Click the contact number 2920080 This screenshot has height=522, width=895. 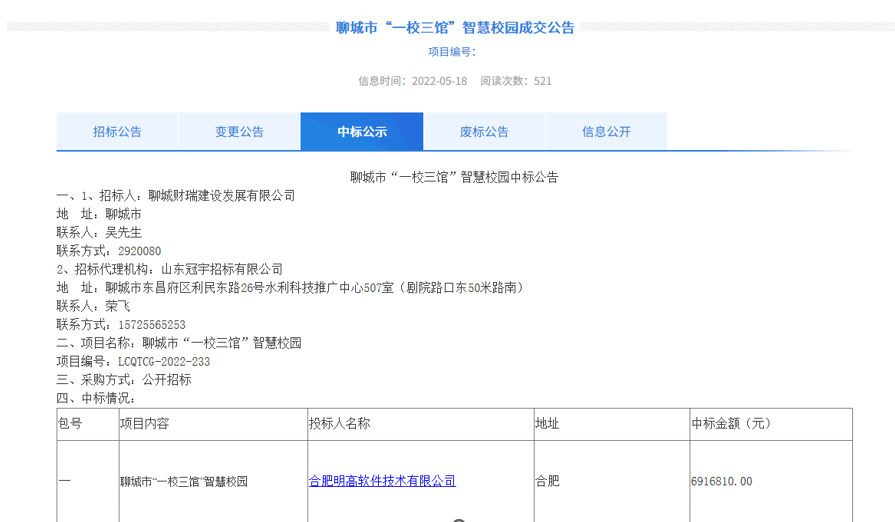[139, 251]
